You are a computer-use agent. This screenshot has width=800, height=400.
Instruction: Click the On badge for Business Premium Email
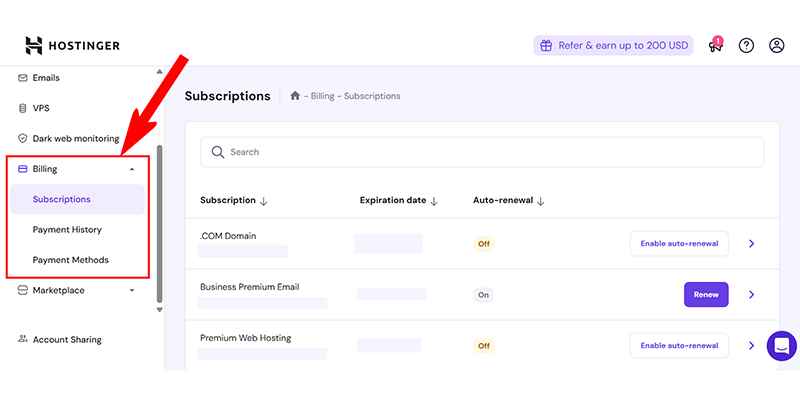[x=483, y=295]
